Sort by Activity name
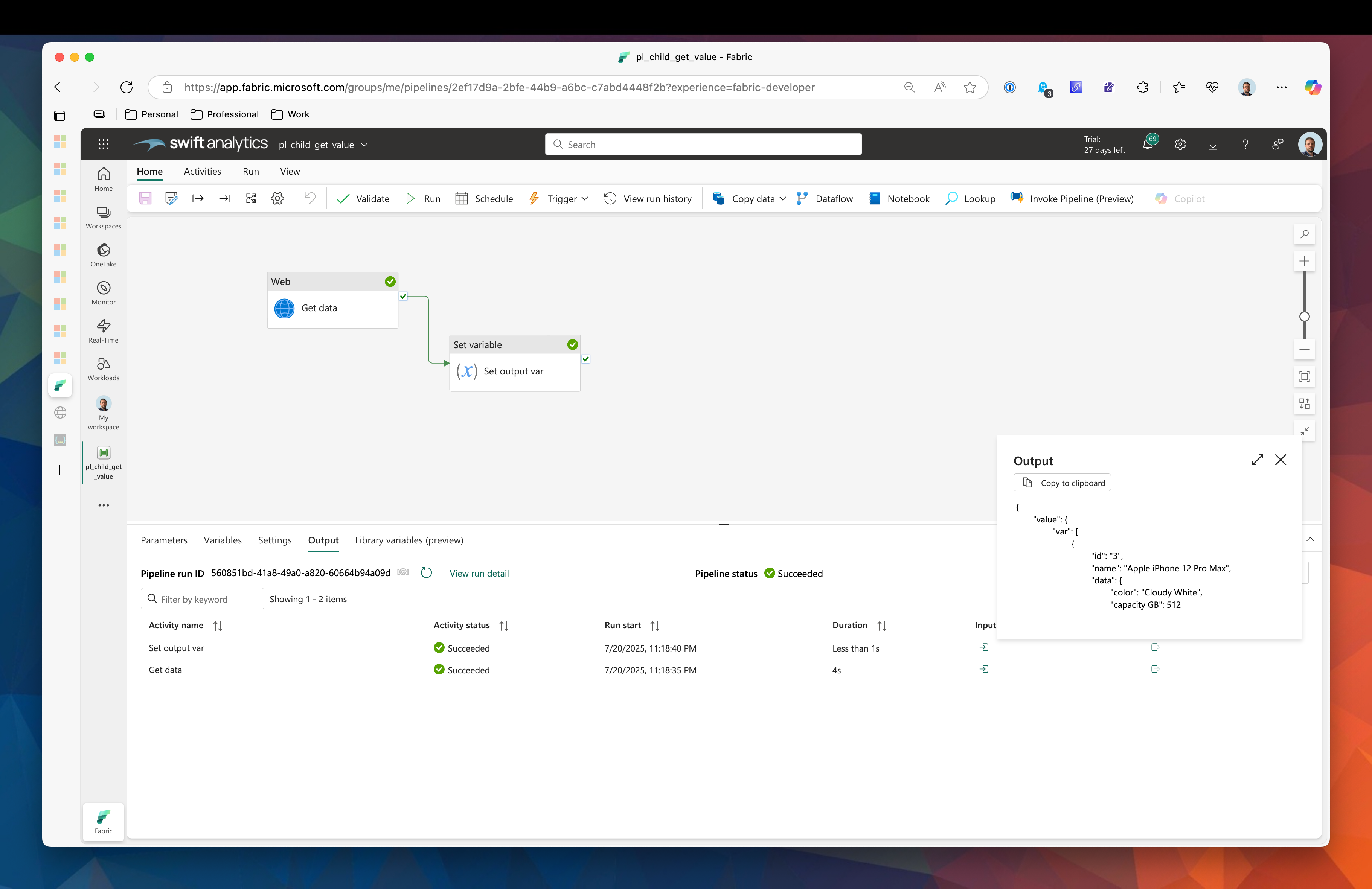This screenshot has width=1372, height=889. point(218,626)
